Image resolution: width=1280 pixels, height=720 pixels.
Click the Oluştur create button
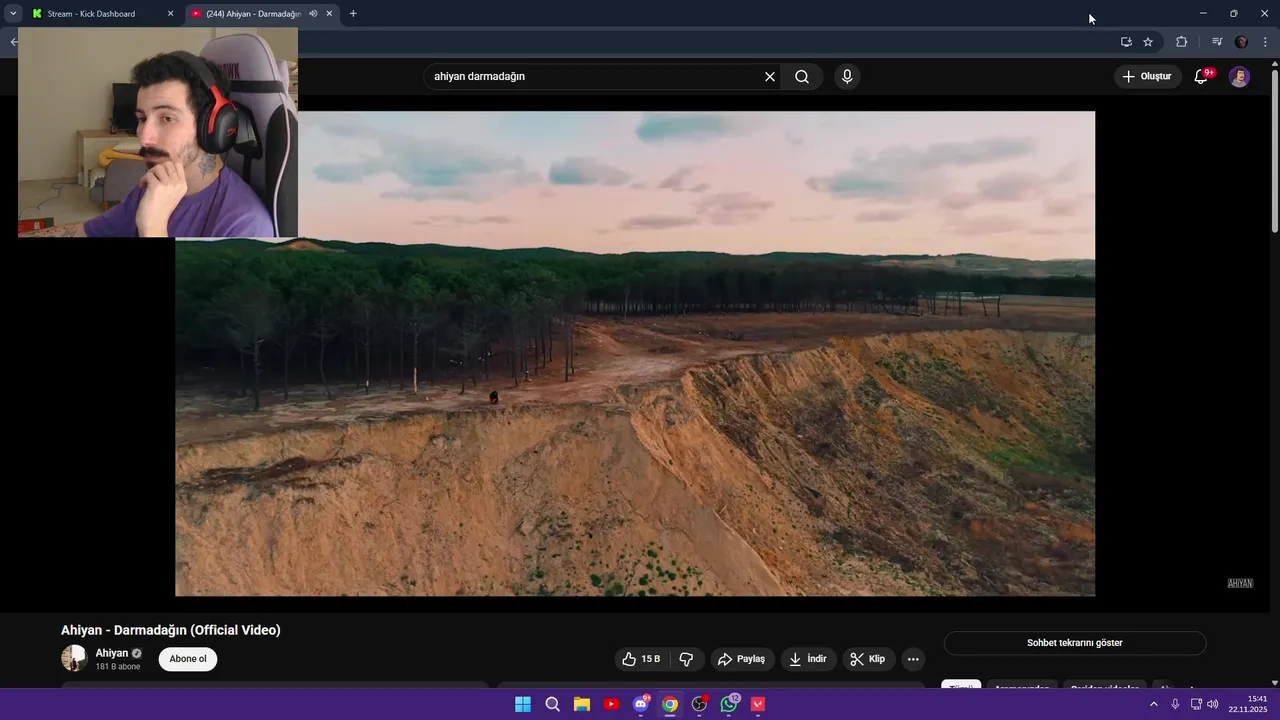1147,77
